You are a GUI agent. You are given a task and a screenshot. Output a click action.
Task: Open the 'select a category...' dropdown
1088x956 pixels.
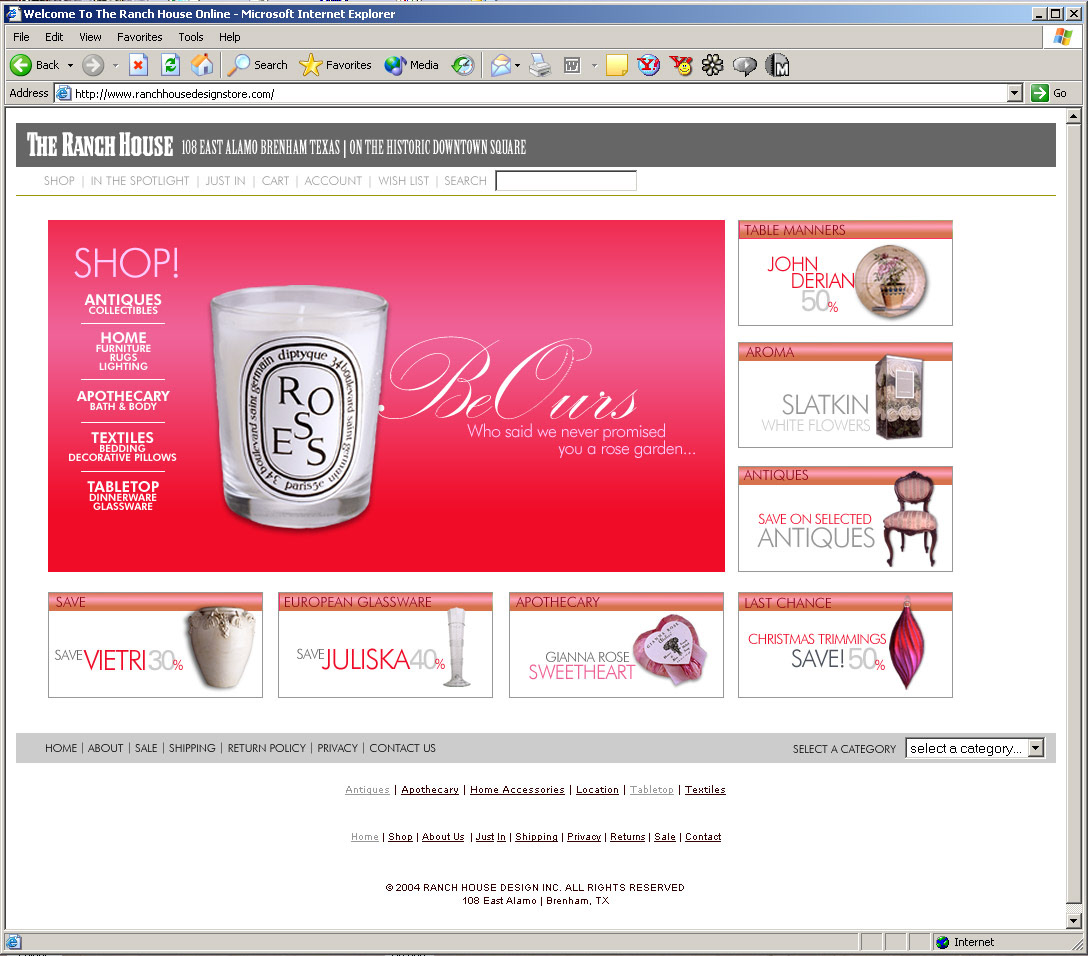click(x=975, y=748)
